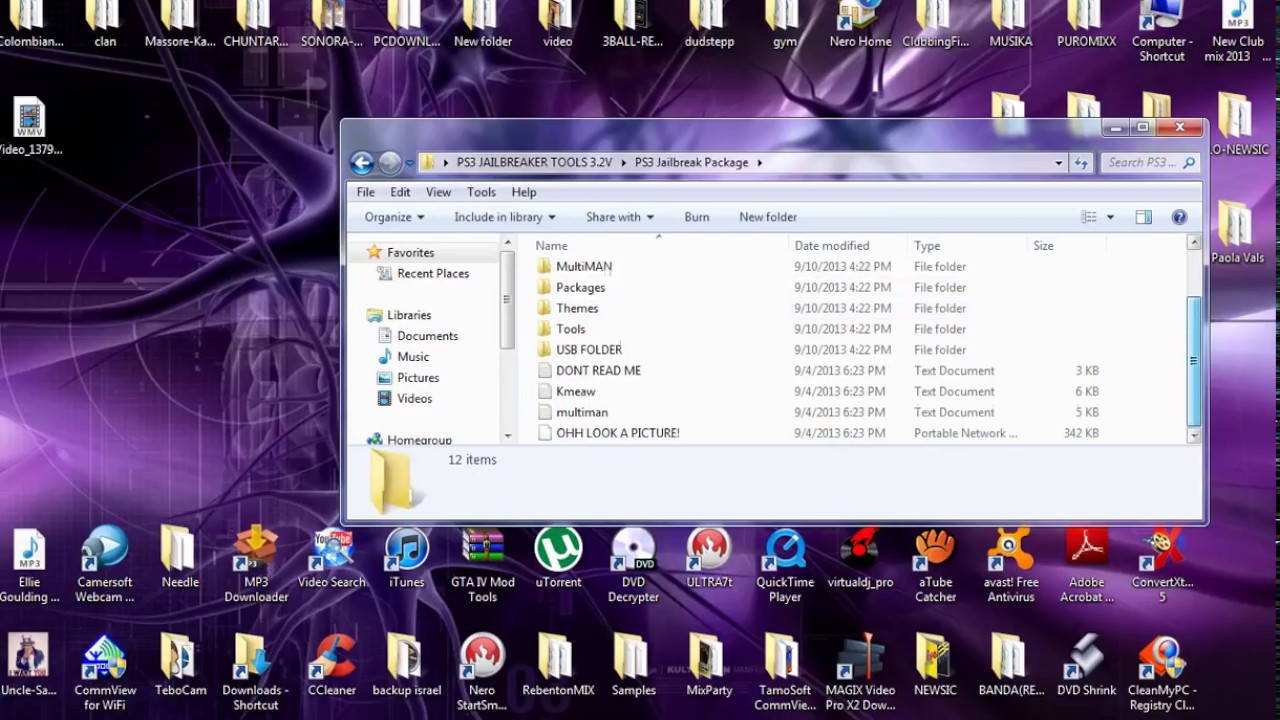Expand breadcrumb arrow after PS3 Jailbreak Package

pos(760,162)
